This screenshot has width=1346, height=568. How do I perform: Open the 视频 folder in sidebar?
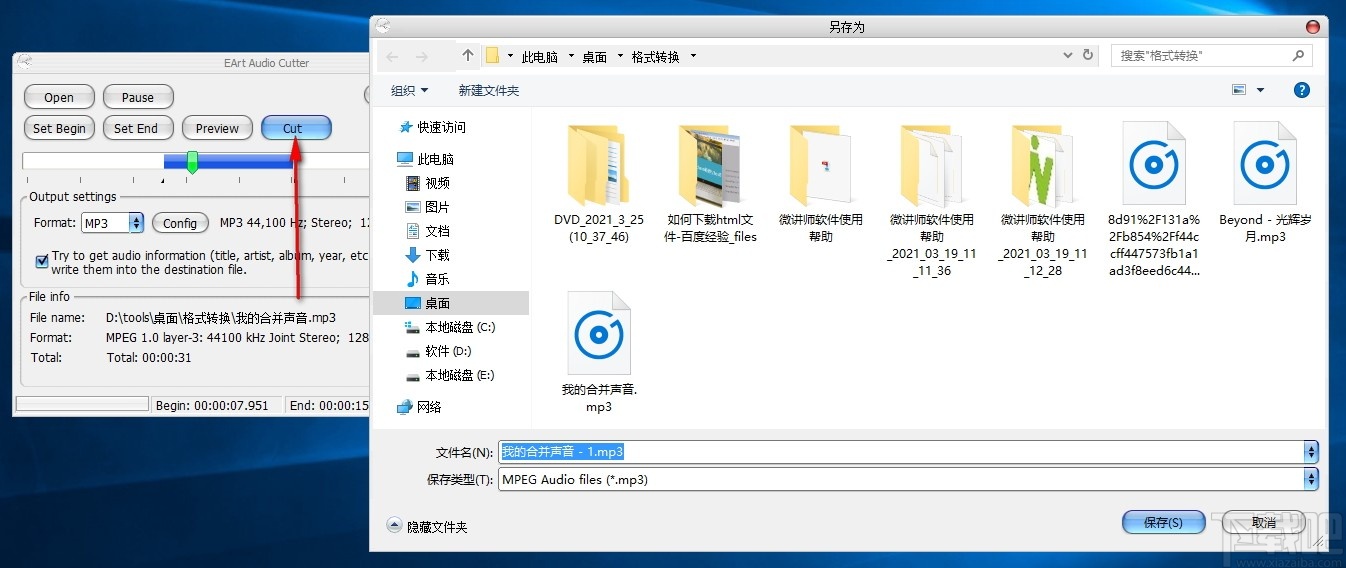point(428,183)
